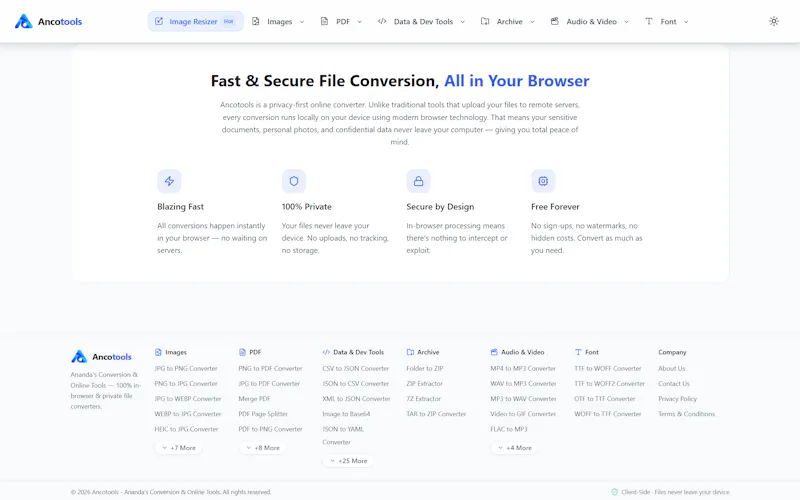Open the Image Resizer tool
The width and height of the screenshot is (800, 500).
click(x=195, y=21)
